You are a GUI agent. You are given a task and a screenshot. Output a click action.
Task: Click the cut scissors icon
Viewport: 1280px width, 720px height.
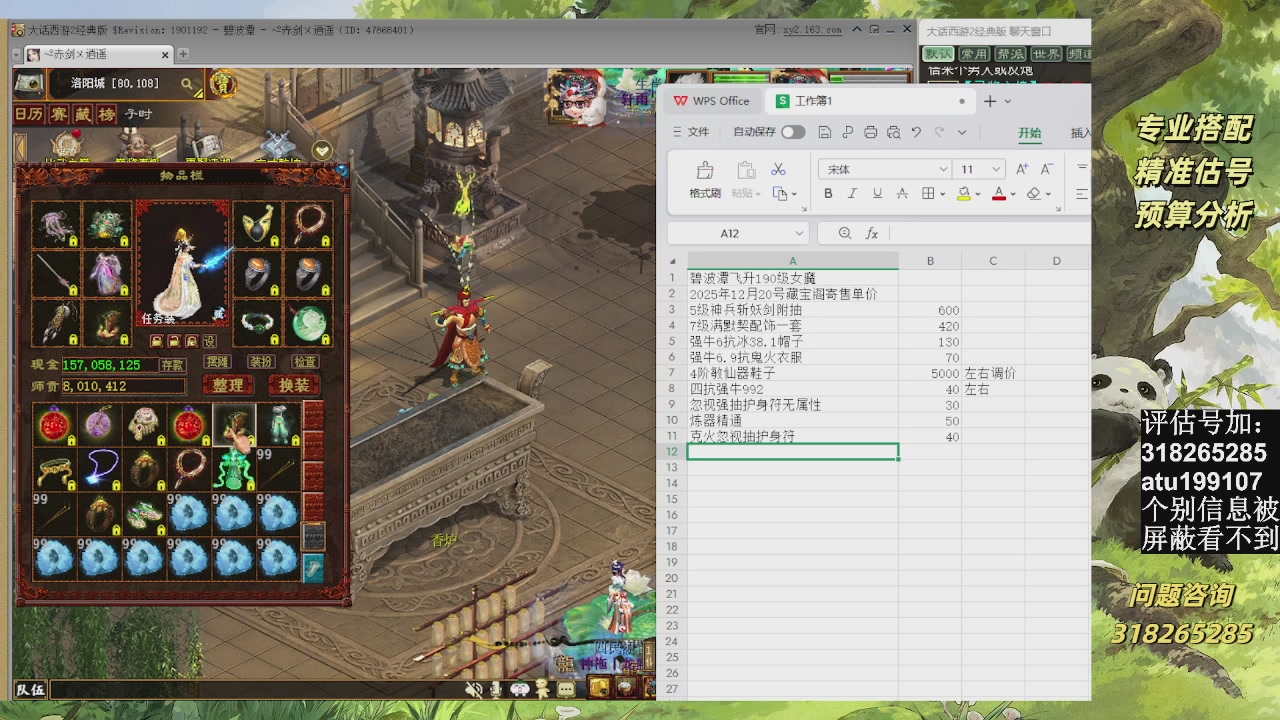pyautogui.click(x=778, y=169)
